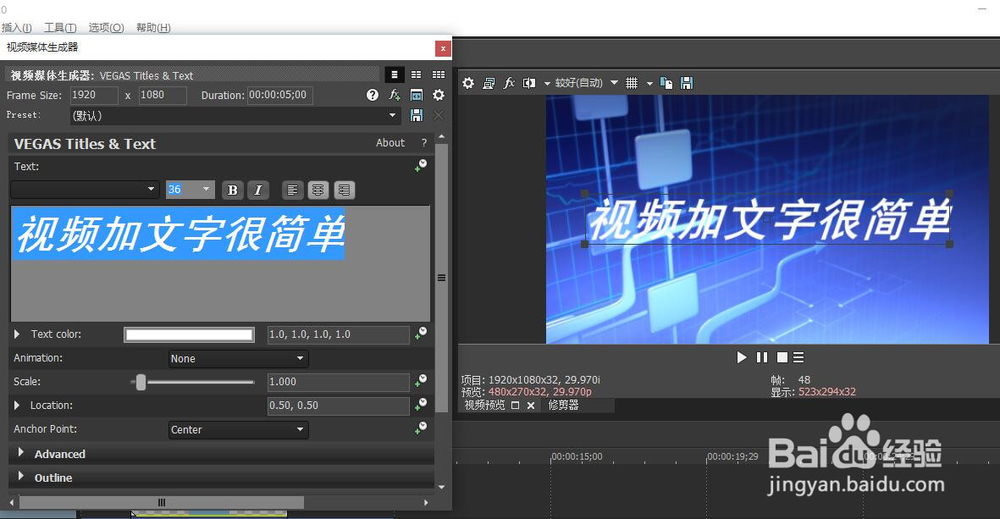This screenshot has height=519, width=1000.
Task: Open media generator settings gear
Action: pos(439,95)
